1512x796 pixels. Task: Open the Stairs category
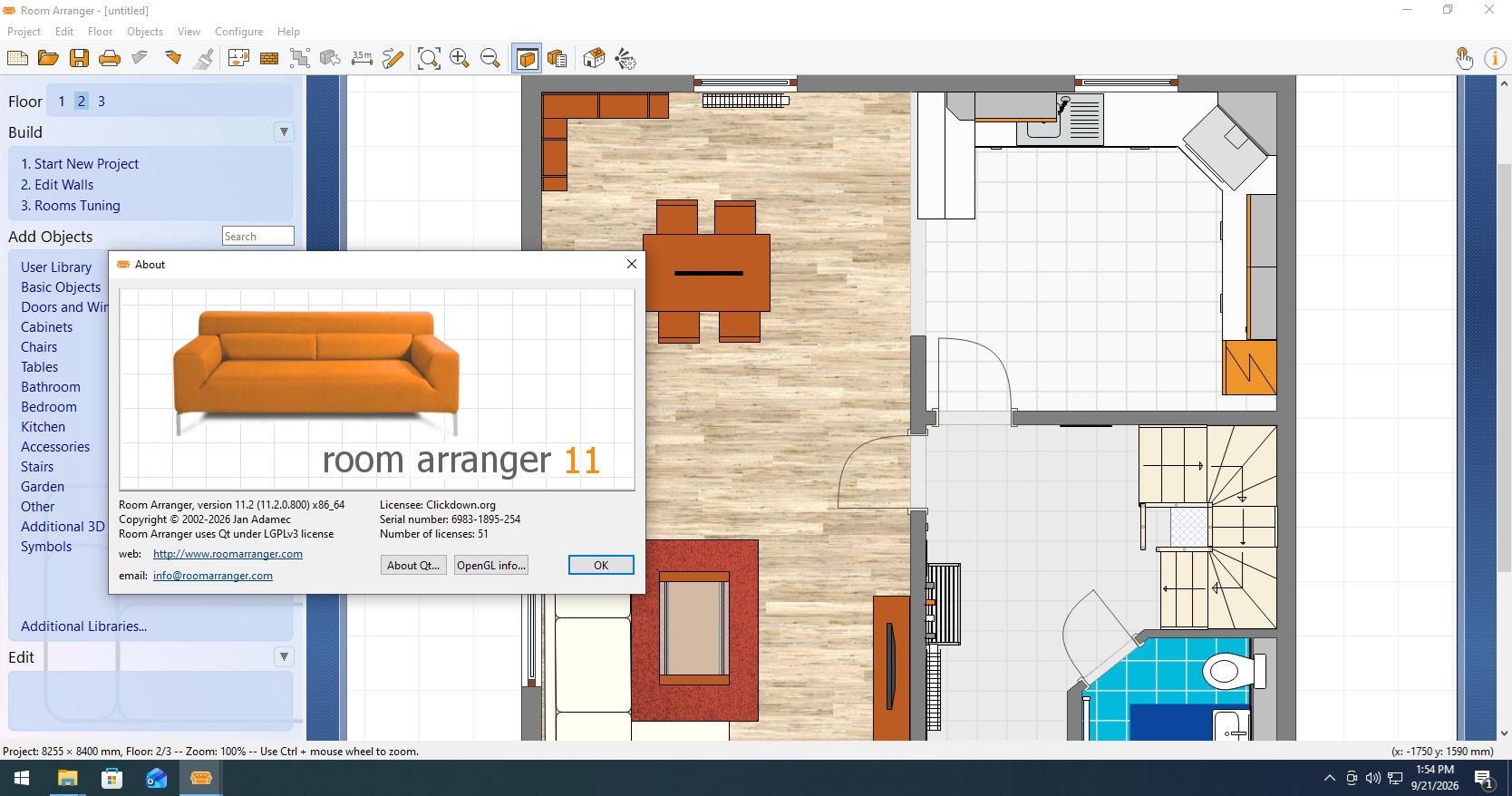click(x=37, y=467)
